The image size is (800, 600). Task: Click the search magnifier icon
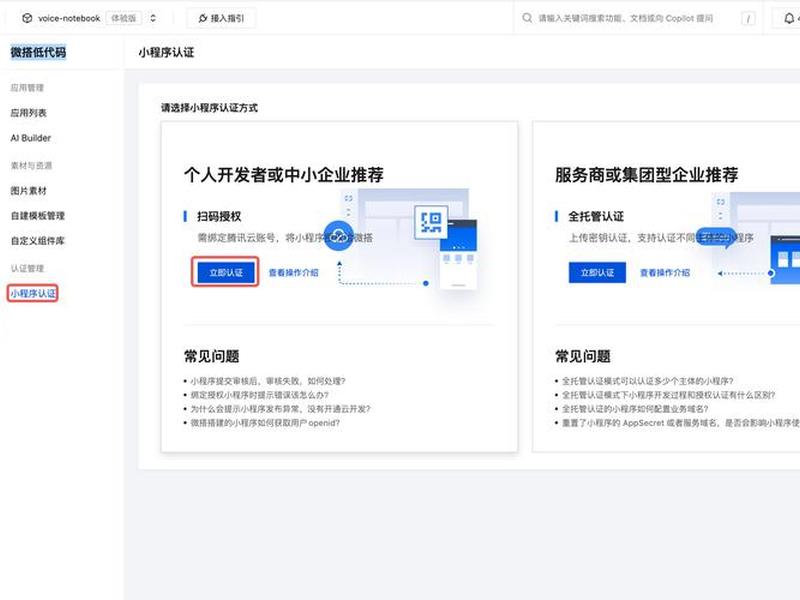(x=527, y=18)
